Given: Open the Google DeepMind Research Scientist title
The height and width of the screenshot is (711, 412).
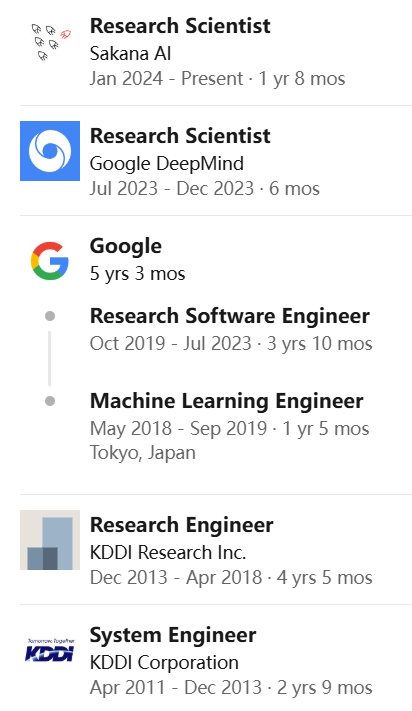Looking at the screenshot, I should 180,136.
